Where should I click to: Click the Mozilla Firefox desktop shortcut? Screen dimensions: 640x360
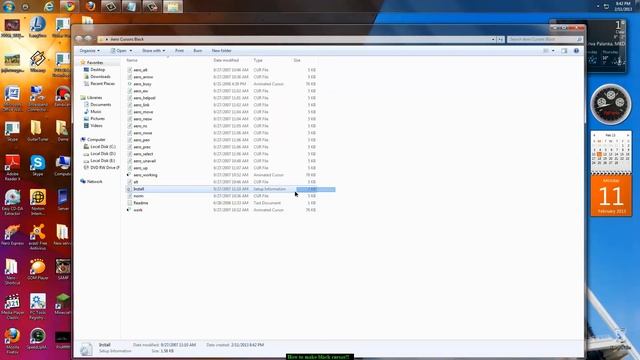(12, 341)
